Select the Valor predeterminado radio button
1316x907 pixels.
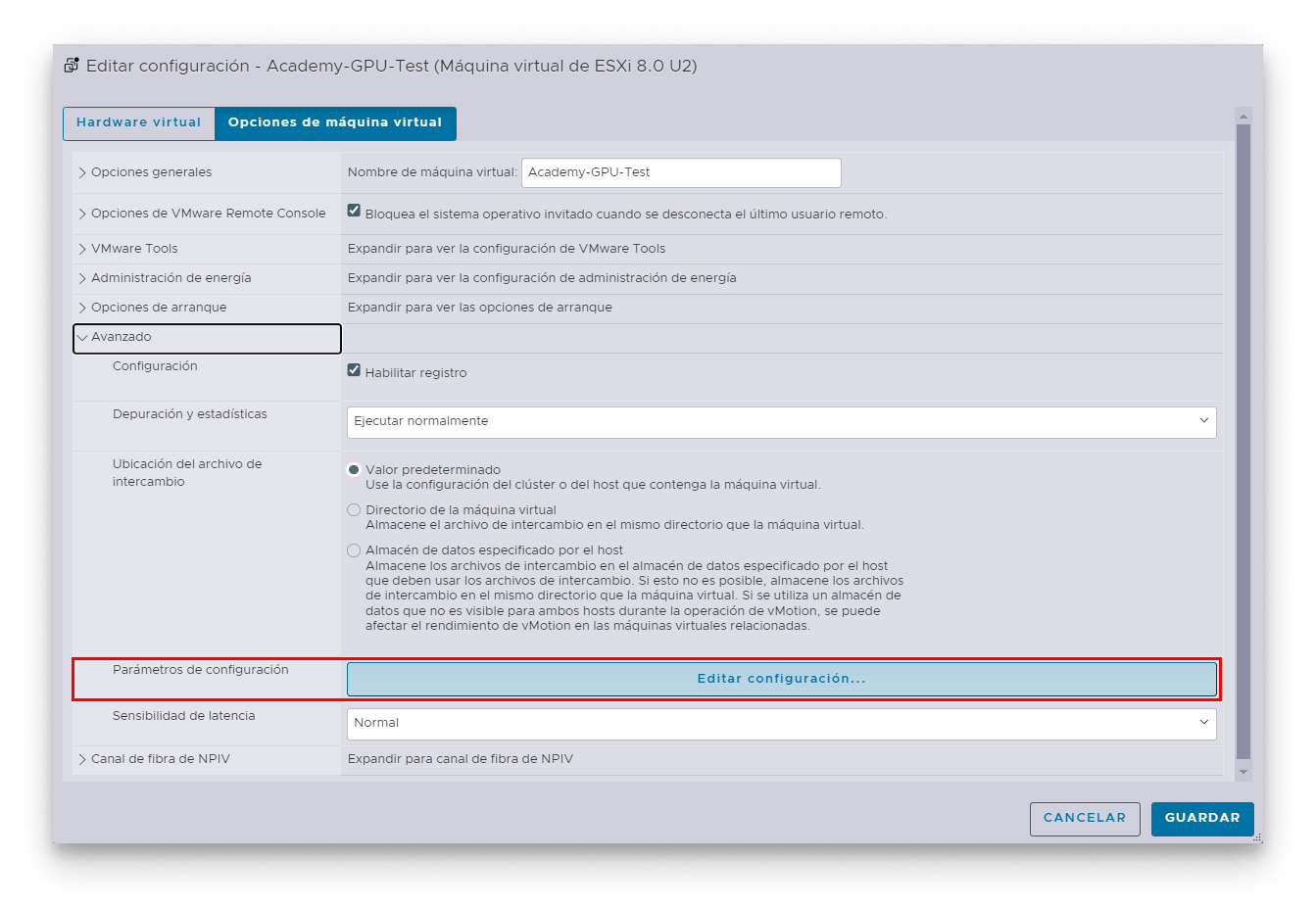(354, 469)
